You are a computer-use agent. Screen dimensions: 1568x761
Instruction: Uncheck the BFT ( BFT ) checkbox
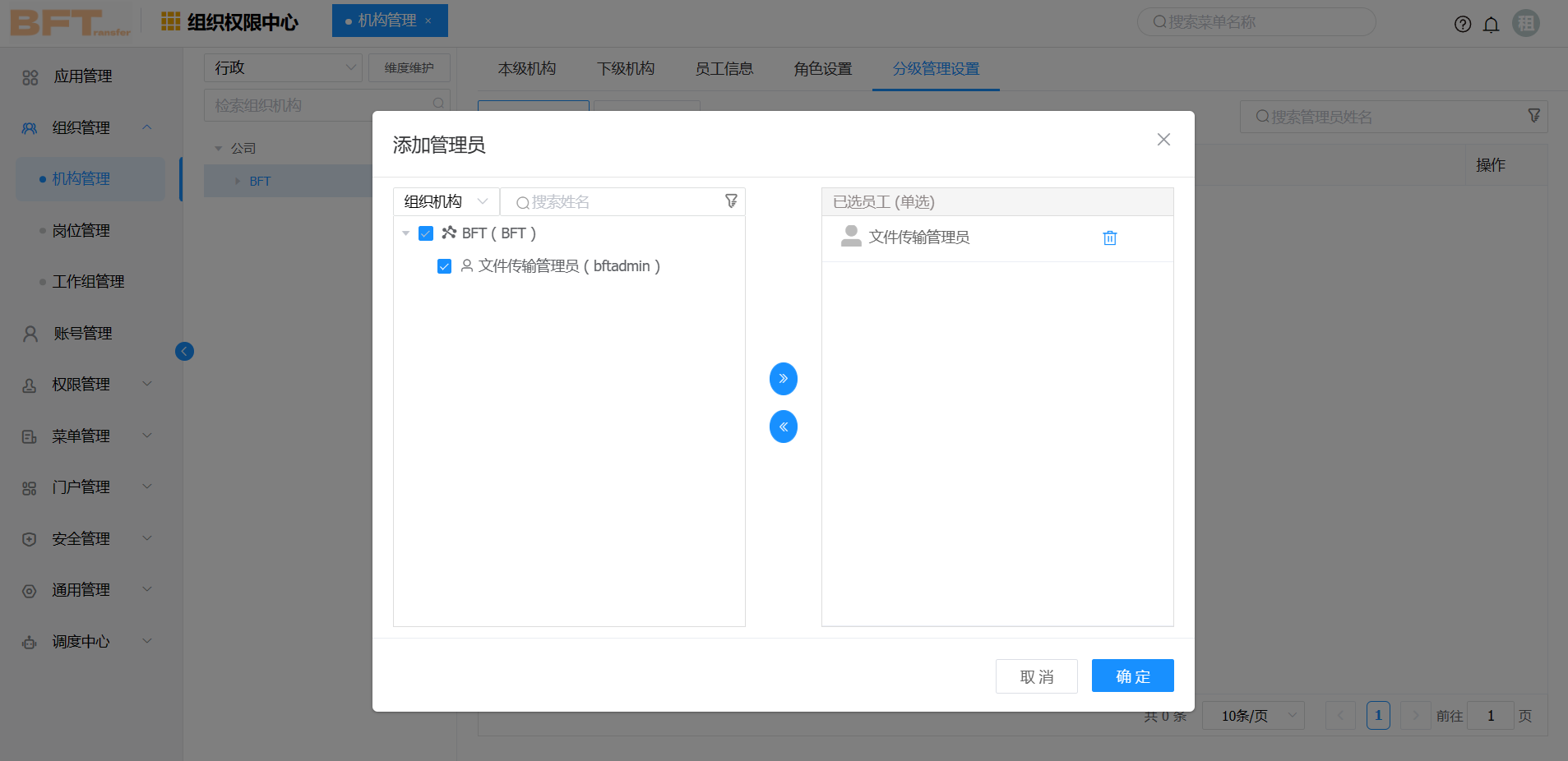coord(425,233)
